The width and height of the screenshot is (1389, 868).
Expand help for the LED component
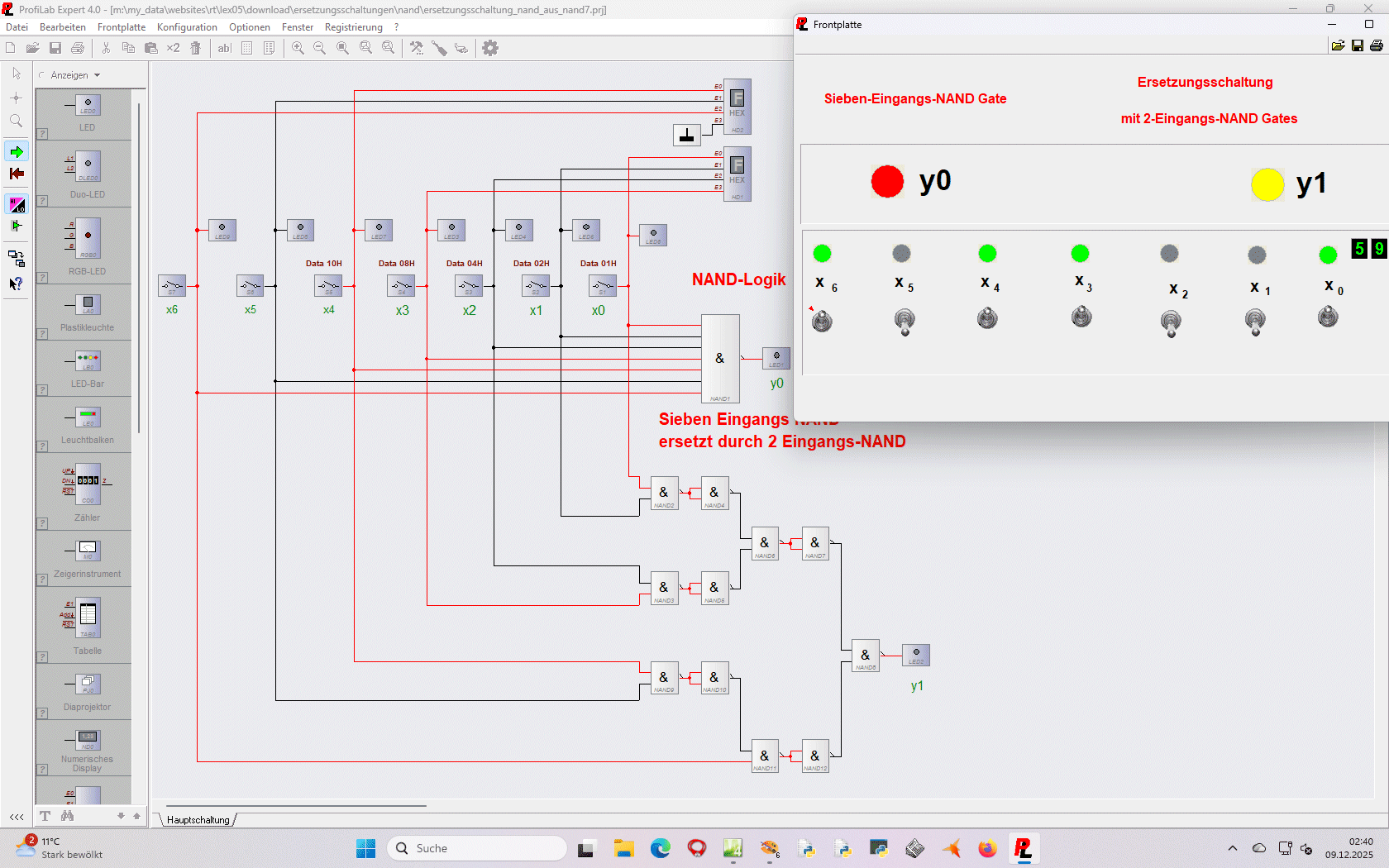pos(42,134)
